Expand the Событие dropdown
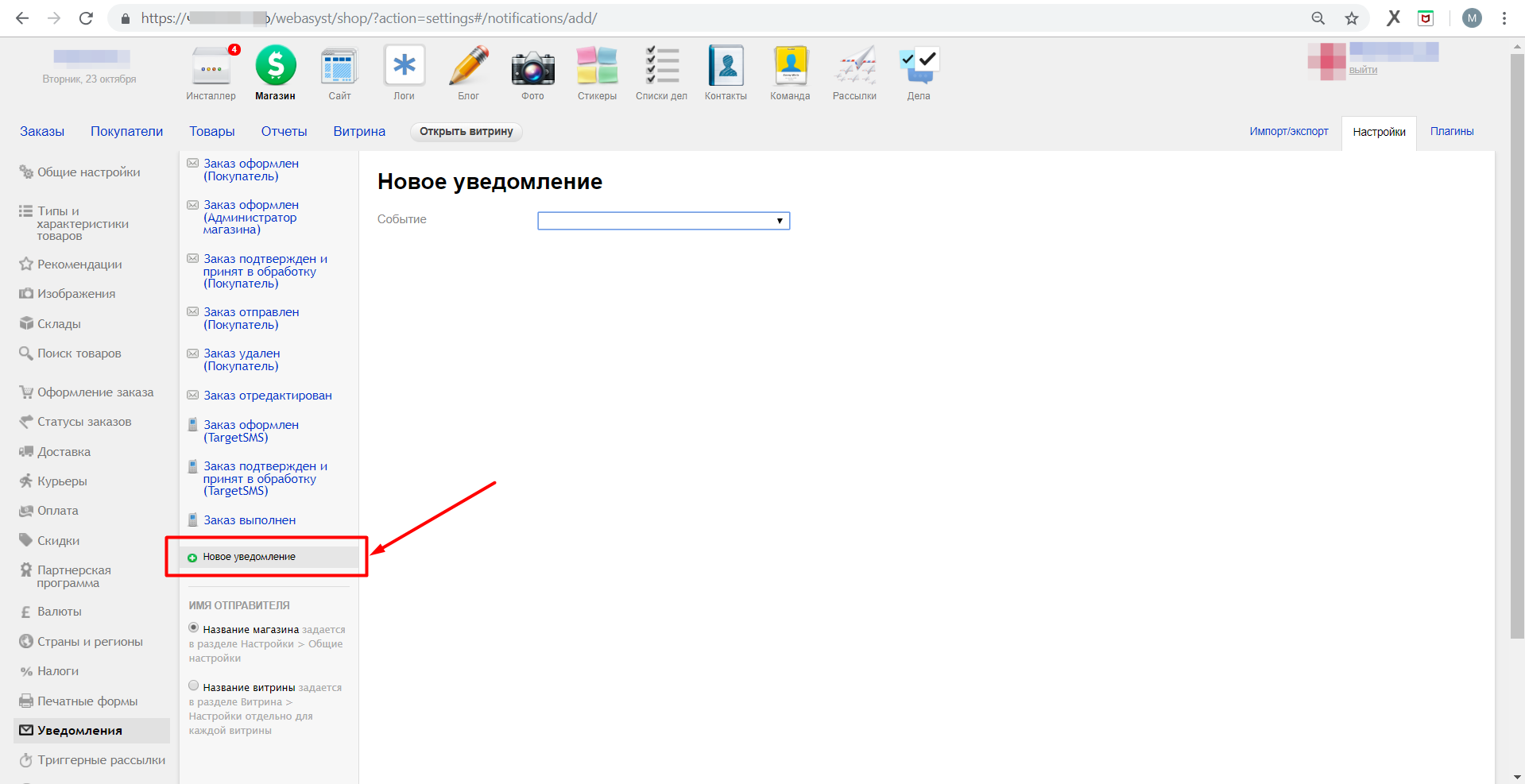The image size is (1525, 784). tap(664, 221)
